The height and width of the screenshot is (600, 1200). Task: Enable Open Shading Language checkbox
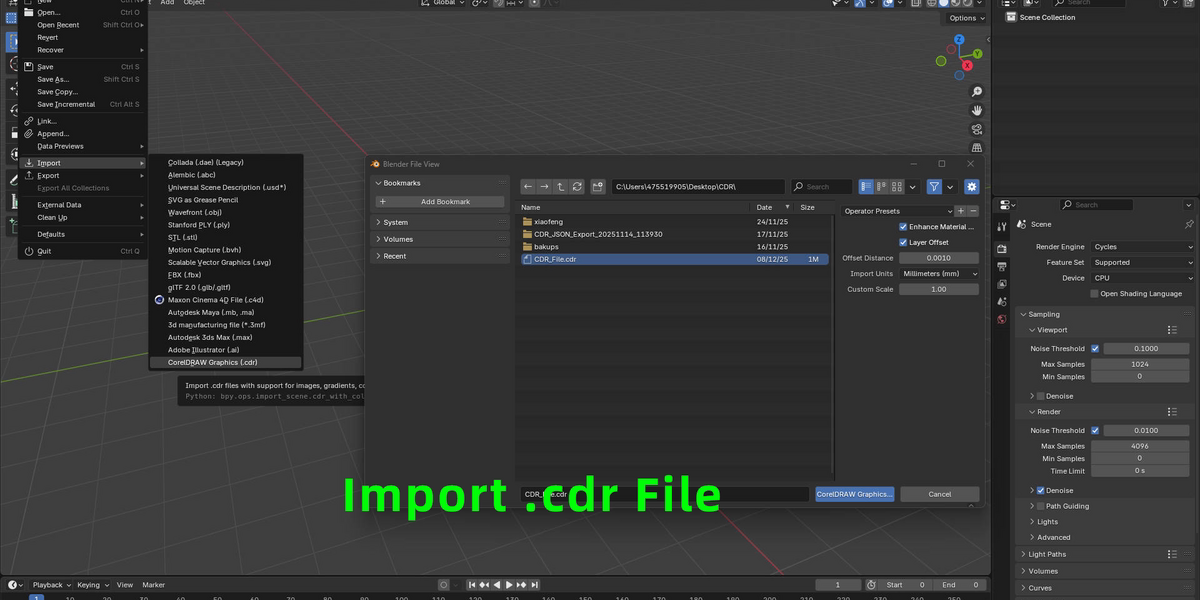[x=1094, y=293]
